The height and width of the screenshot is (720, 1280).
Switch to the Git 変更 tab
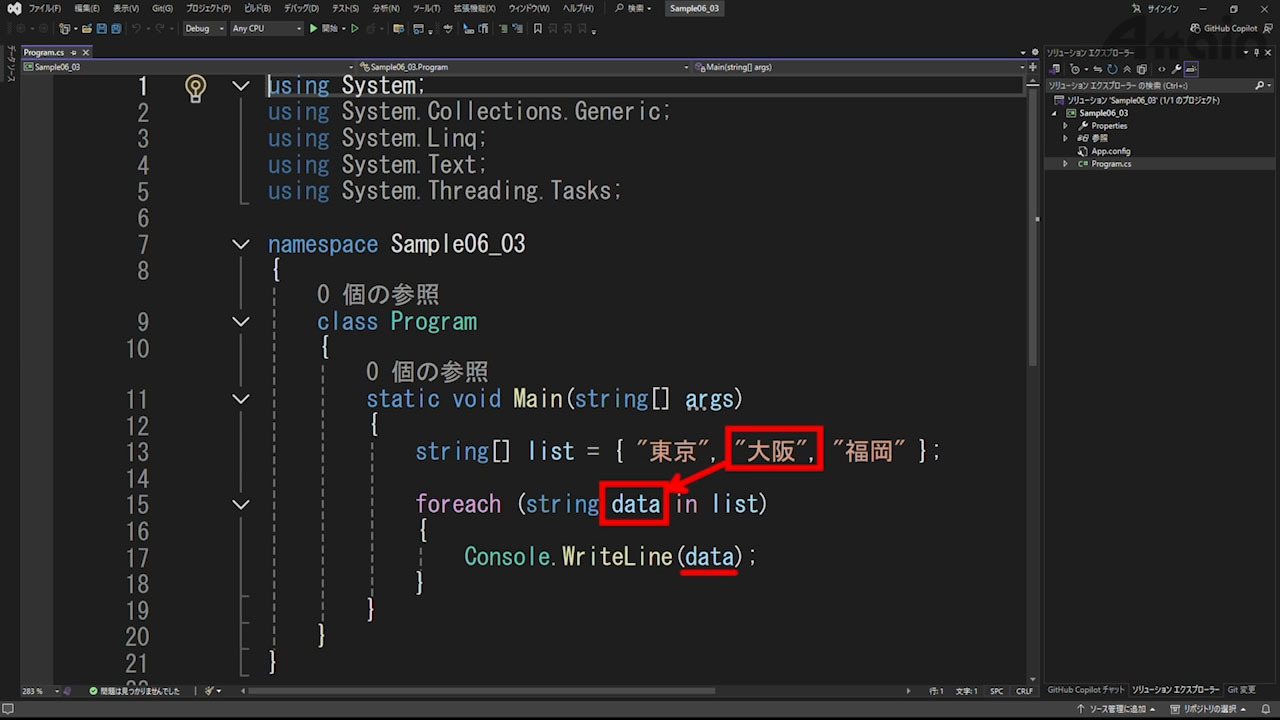coord(1241,690)
